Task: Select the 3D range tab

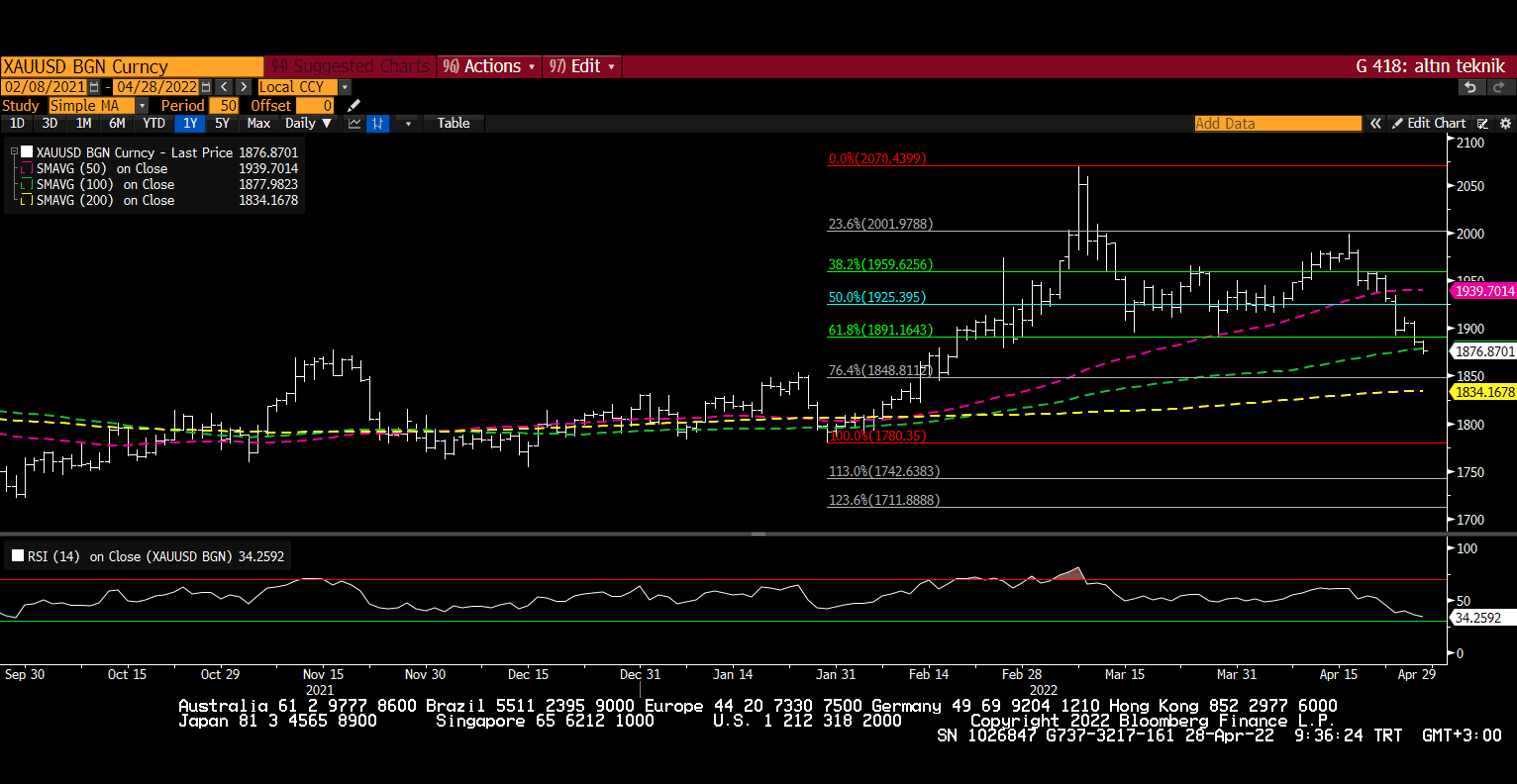Action: point(50,123)
